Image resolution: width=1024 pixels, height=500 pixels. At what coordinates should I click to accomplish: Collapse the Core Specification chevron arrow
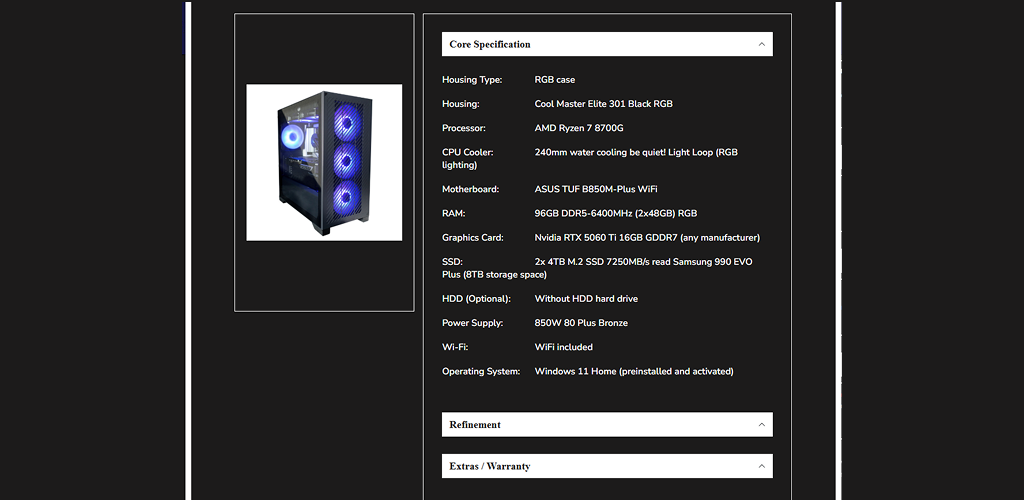click(761, 44)
